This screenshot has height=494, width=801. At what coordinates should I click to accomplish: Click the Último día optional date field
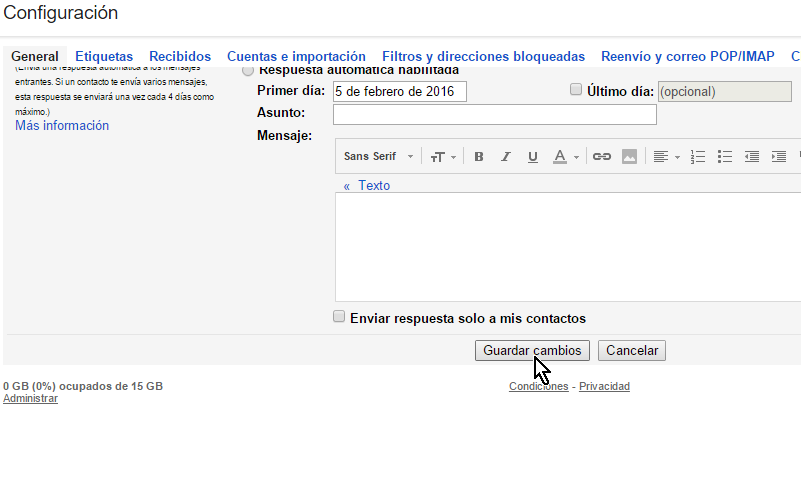(x=724, y=91)
